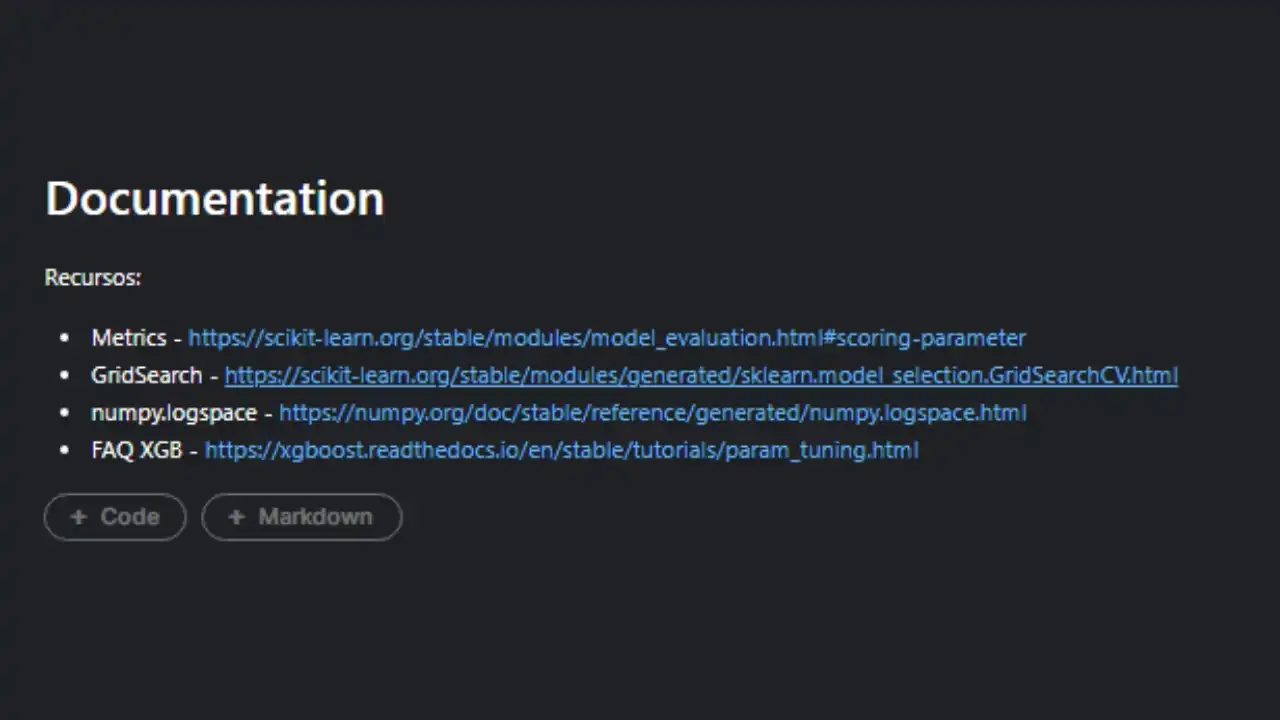
Task: Click the 'GridSearch' list item label
Action: [x=146, y=376]
